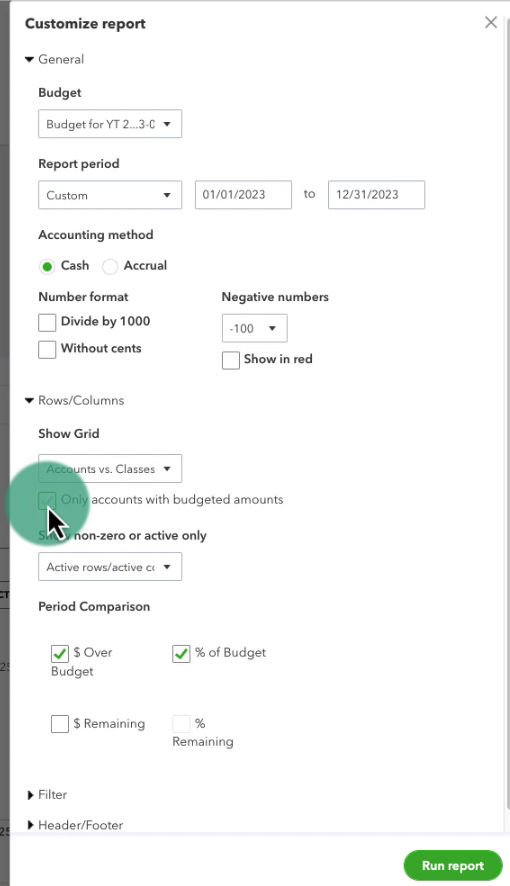
Task: Expand the Header/Footer section
Action: click(75, 825)
